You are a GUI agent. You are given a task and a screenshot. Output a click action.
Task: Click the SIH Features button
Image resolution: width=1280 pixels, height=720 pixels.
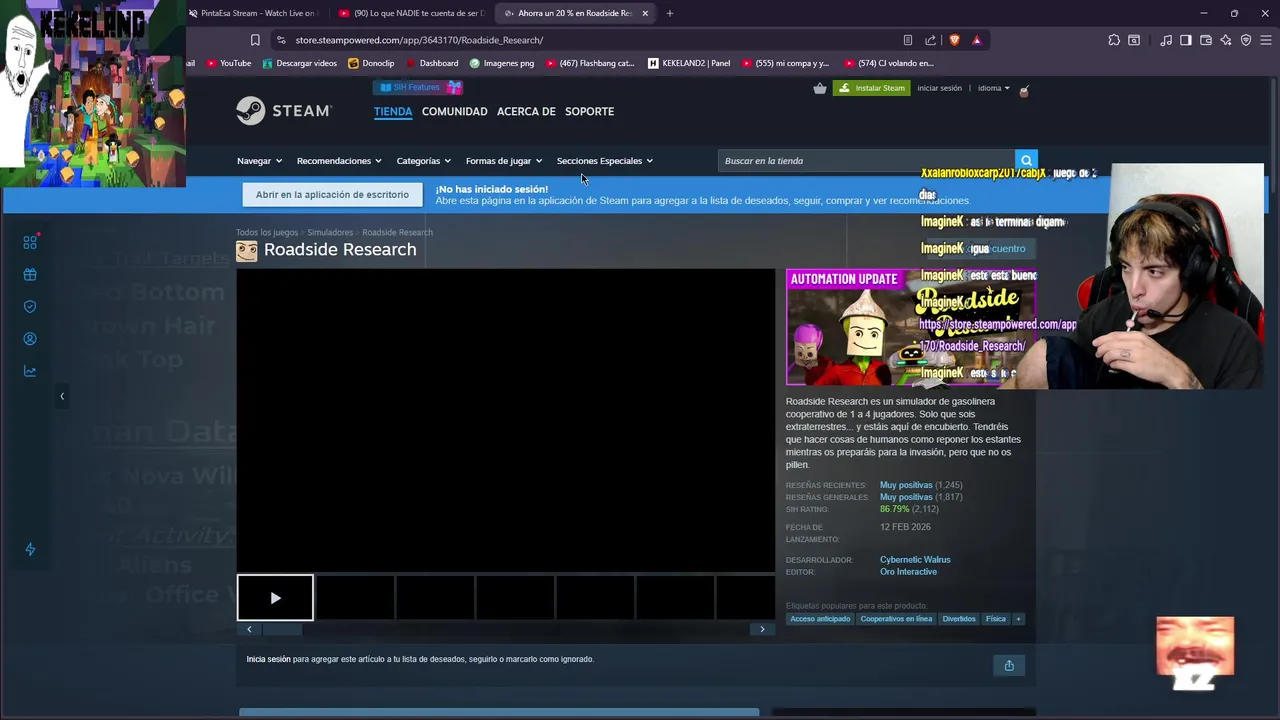420,87
